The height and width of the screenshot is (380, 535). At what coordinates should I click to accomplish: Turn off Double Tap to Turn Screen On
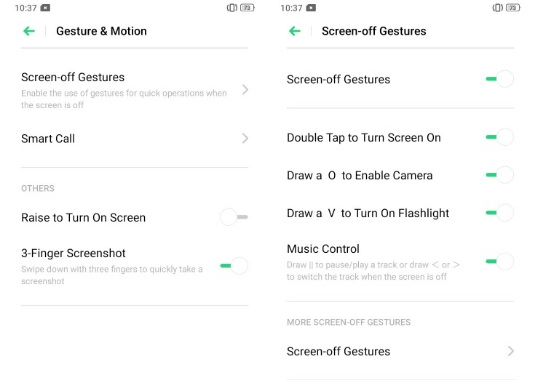[500, 137]
